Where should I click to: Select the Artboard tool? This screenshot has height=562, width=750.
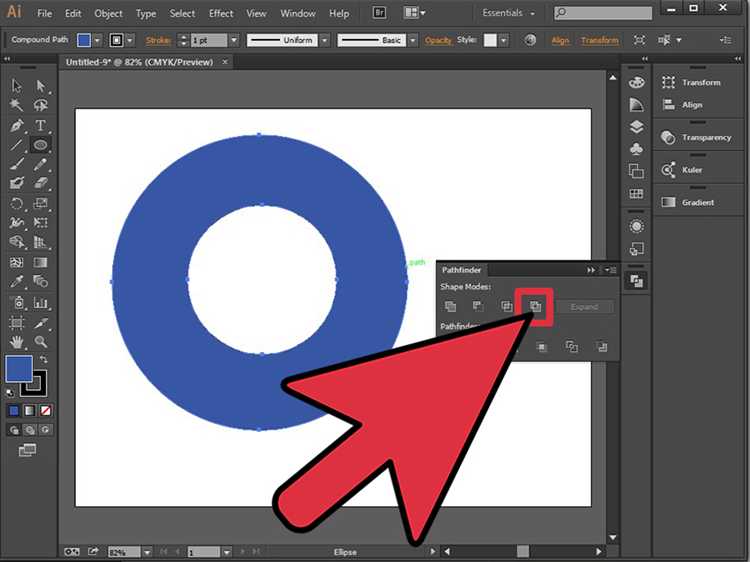(x=17, y=323)
